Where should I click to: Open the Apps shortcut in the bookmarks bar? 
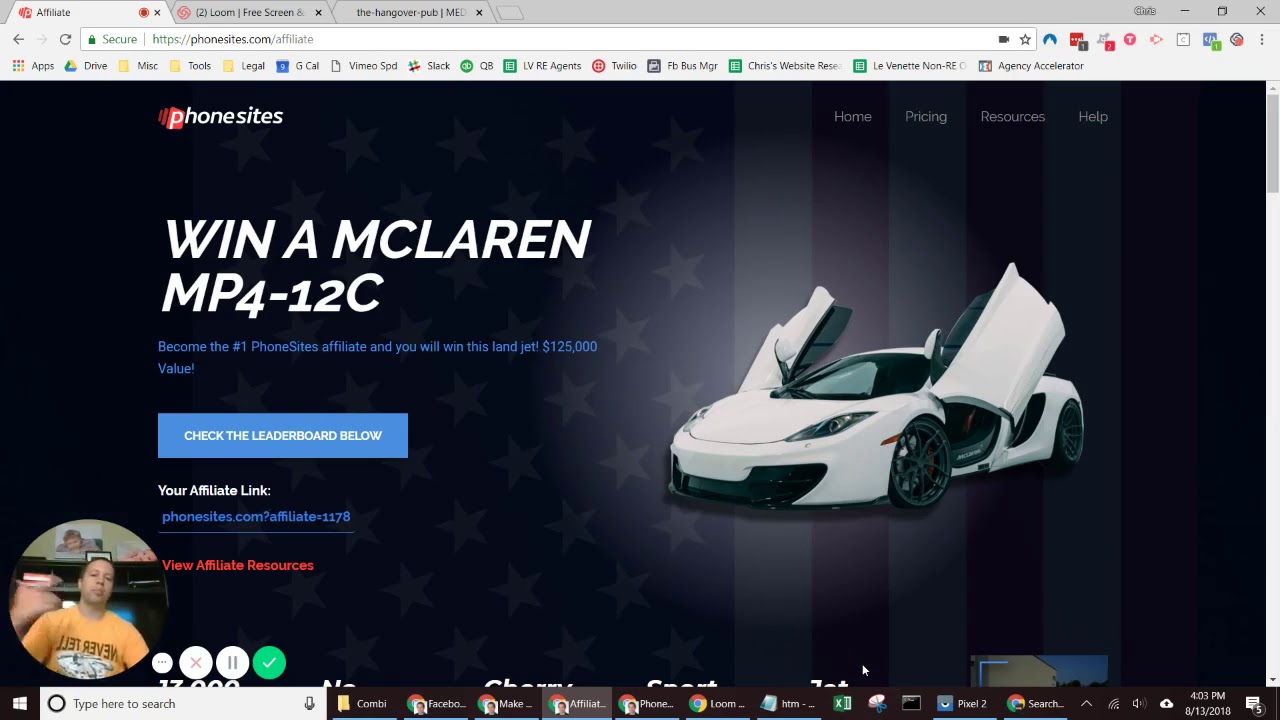[33, 66]
